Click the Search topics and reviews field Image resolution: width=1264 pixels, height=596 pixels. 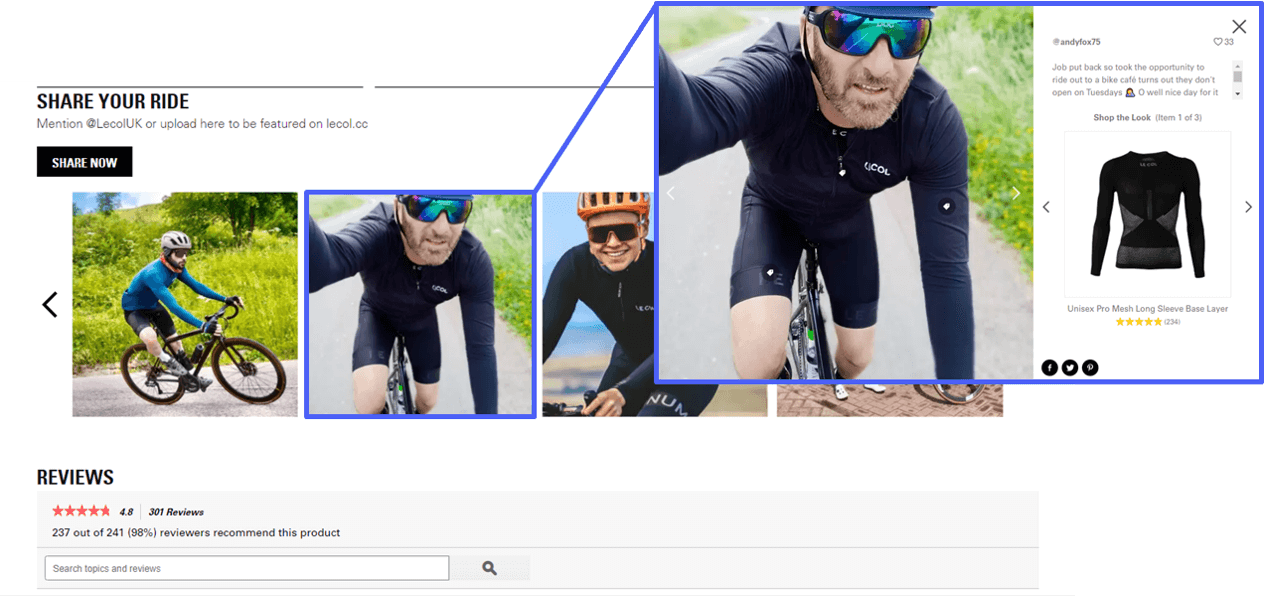click(x=246, y=567)
